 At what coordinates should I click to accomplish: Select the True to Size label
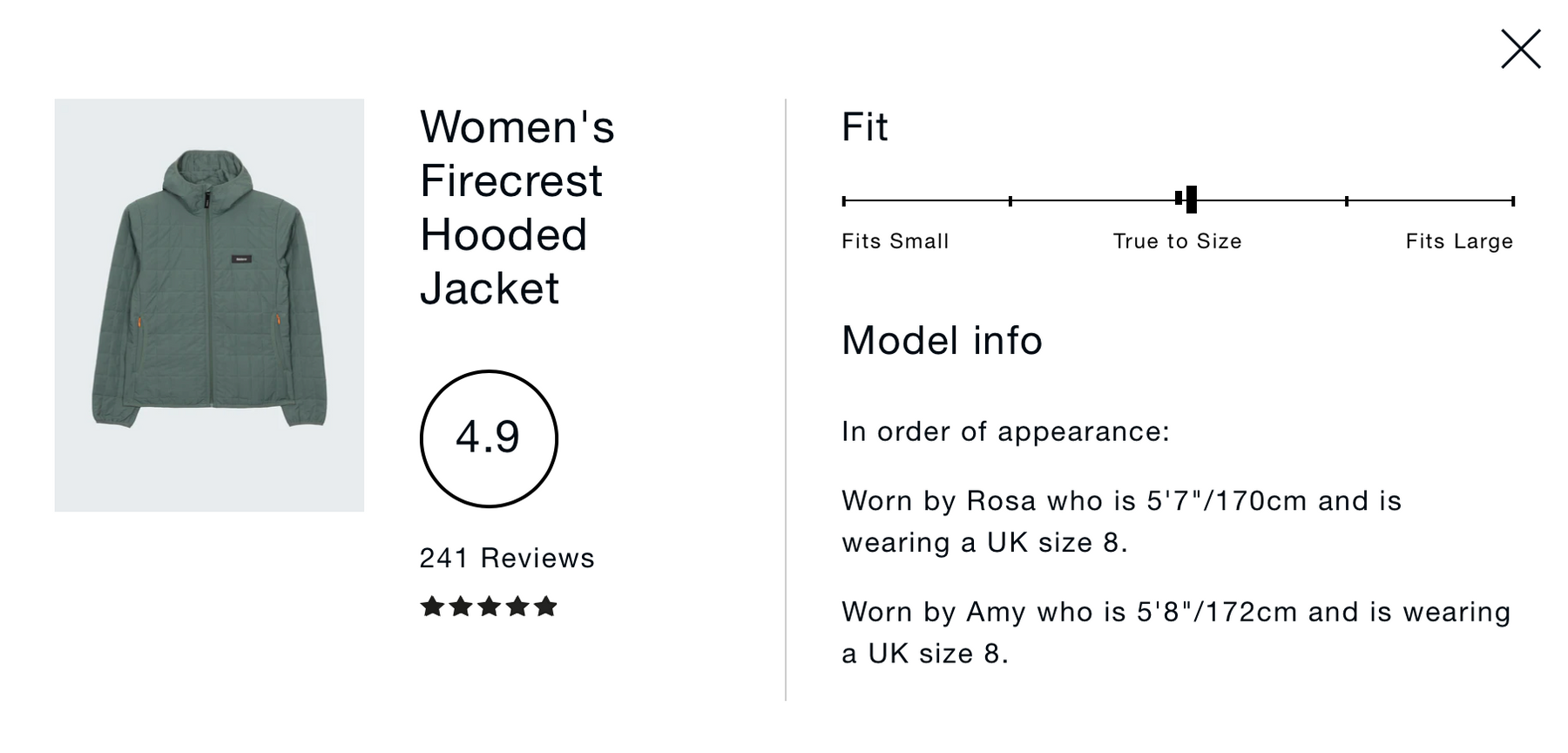coord(1177,241)
